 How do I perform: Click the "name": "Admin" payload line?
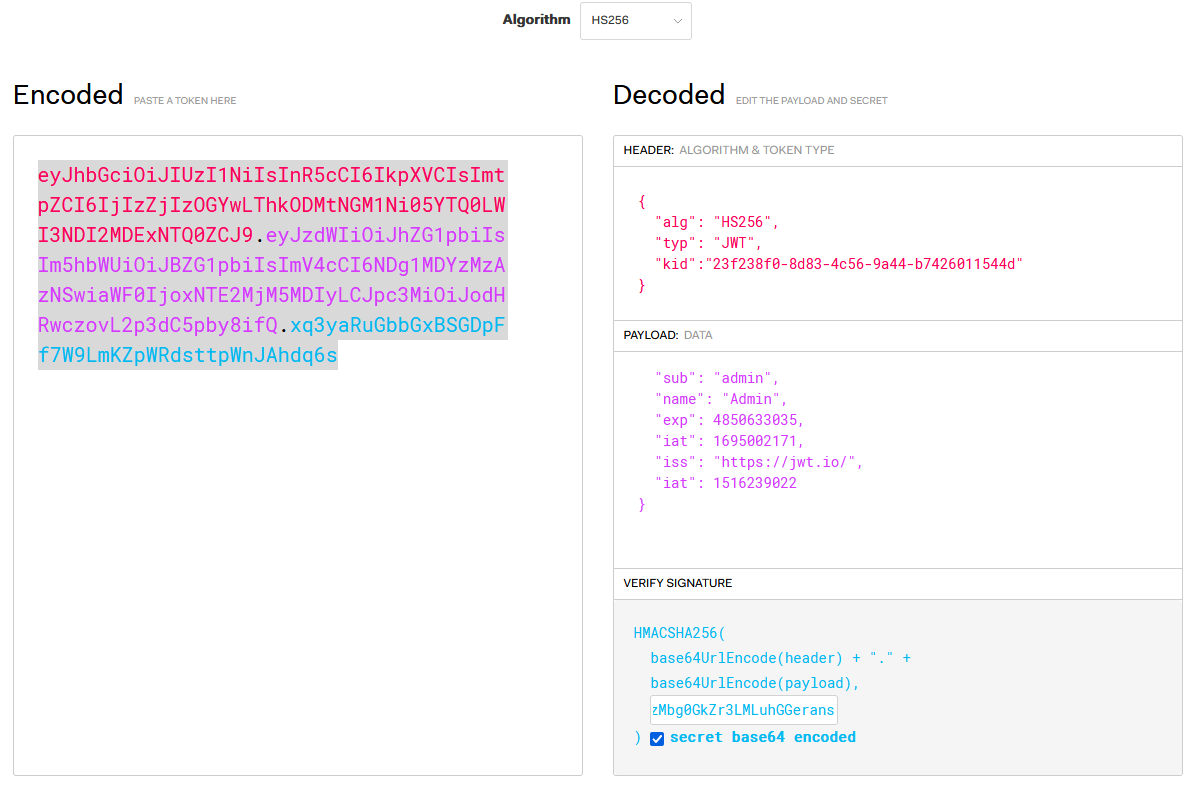click(x=720, y=399)
